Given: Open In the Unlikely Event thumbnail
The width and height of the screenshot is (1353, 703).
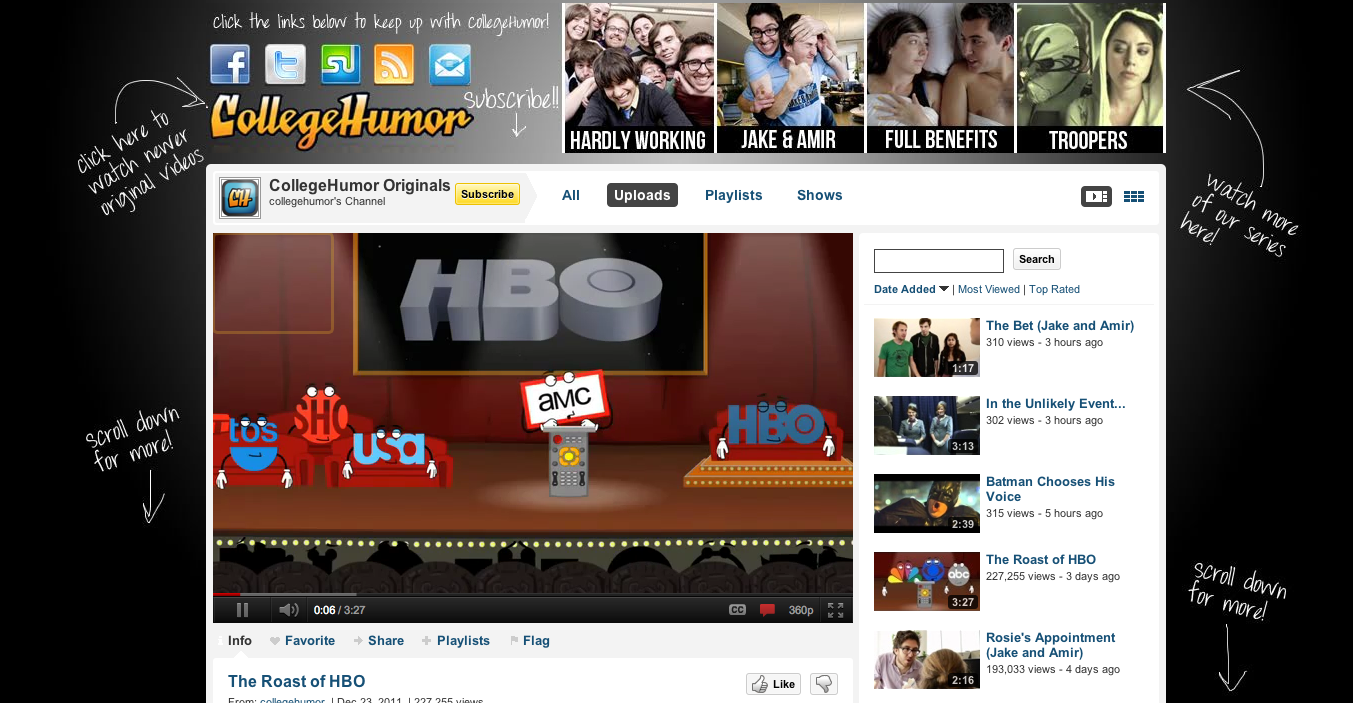Looking at the screenshot, I should point(927,425).
